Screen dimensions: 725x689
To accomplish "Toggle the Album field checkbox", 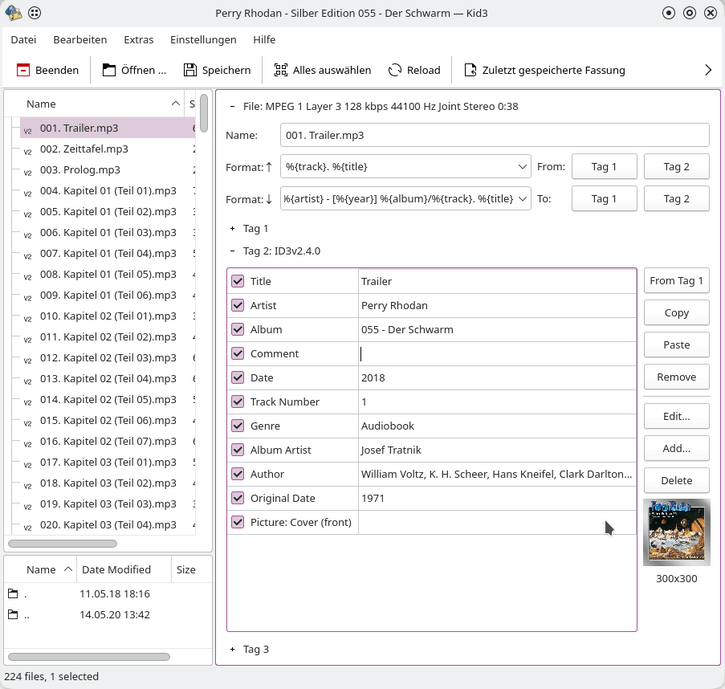I will 238,329.
